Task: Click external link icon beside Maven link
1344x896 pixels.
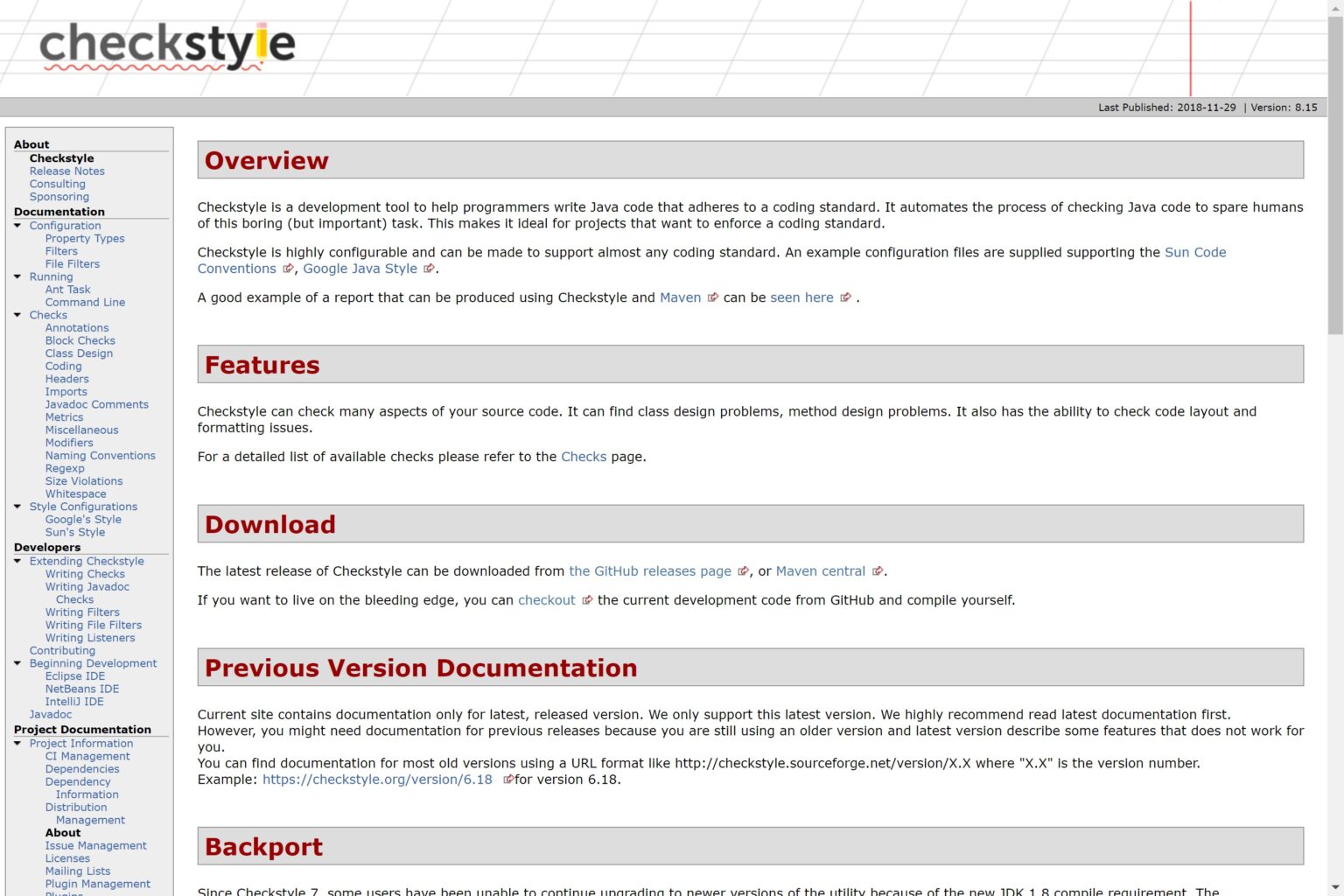Action: [713, 297]
